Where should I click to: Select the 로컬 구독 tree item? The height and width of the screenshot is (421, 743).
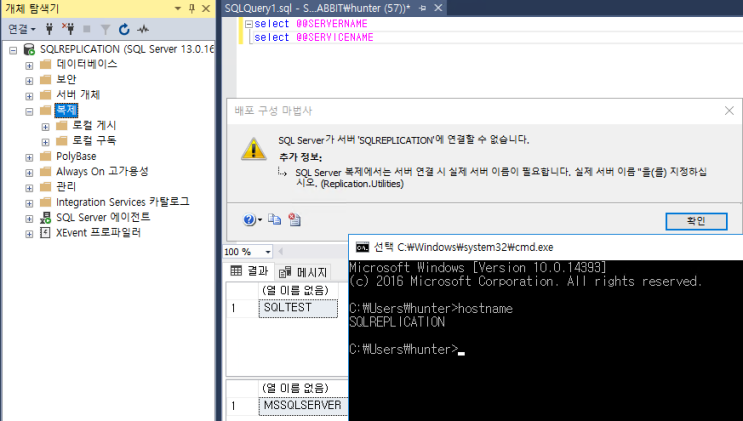pyautogui.click(x=94, y=140)
